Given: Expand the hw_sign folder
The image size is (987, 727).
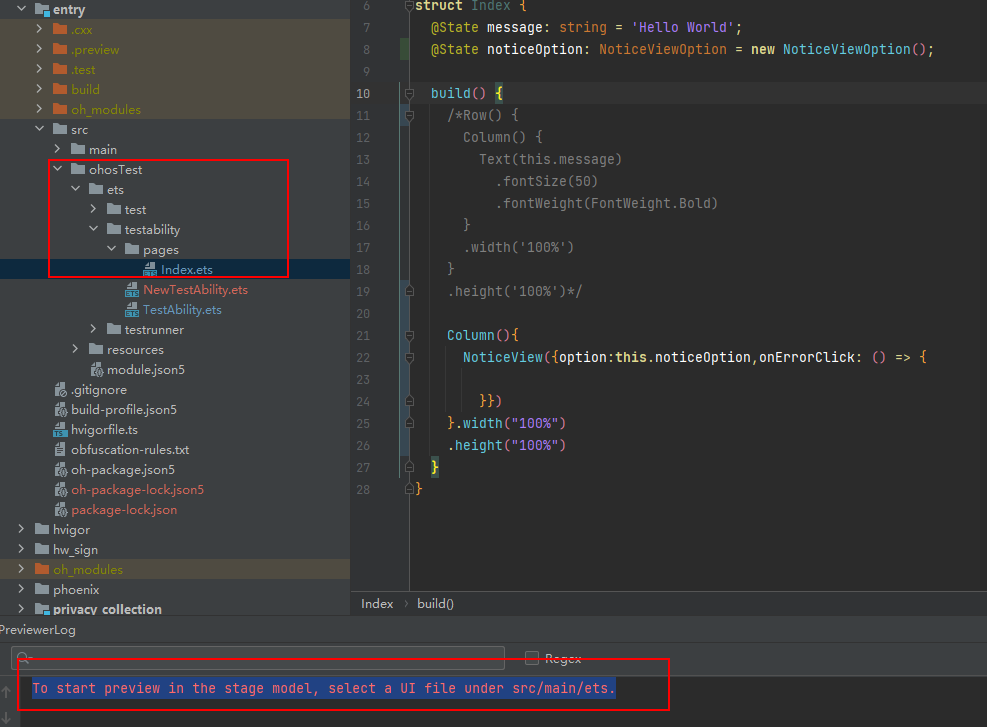Looking at the screenshot, I should [21, 549].
